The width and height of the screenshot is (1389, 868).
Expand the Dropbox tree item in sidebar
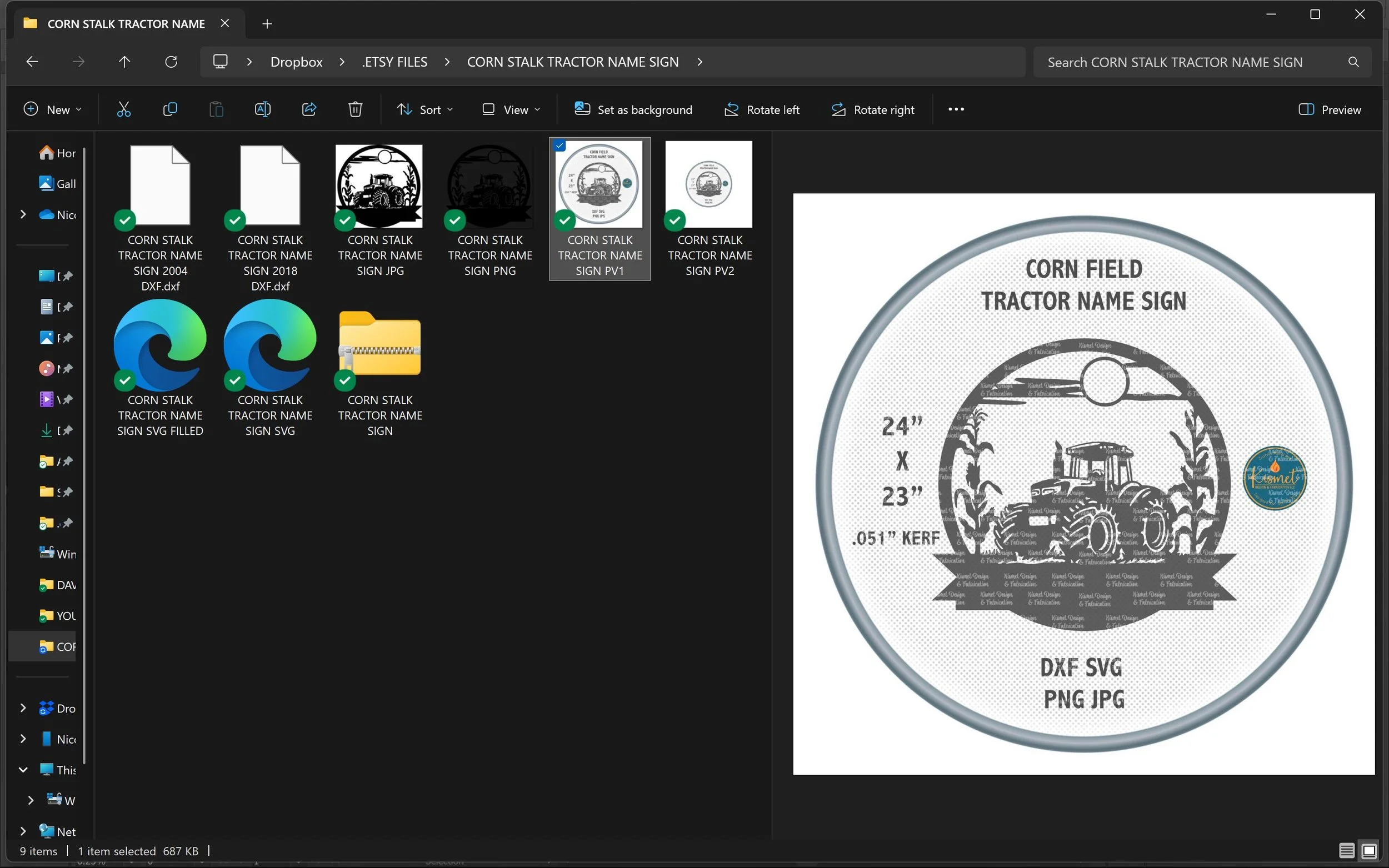coord(23,708)
